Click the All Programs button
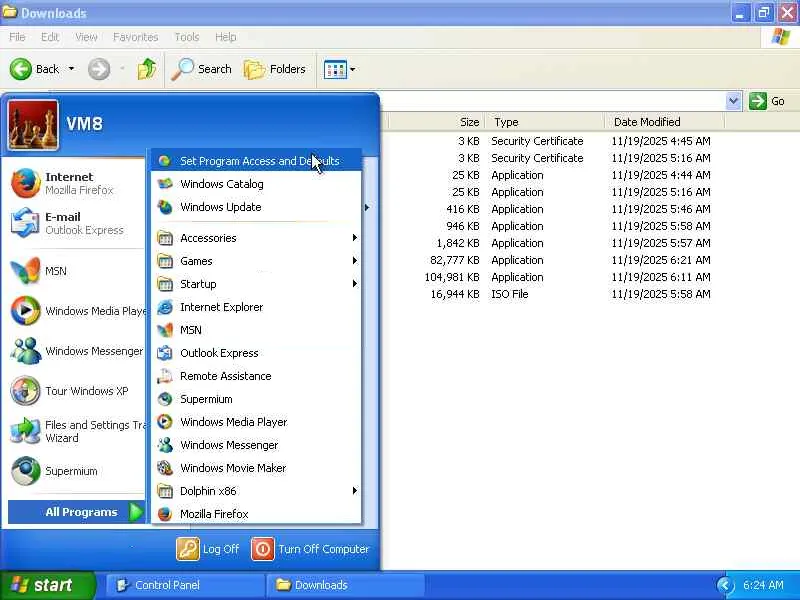This screenshot has width=800, height=600. 77,512
